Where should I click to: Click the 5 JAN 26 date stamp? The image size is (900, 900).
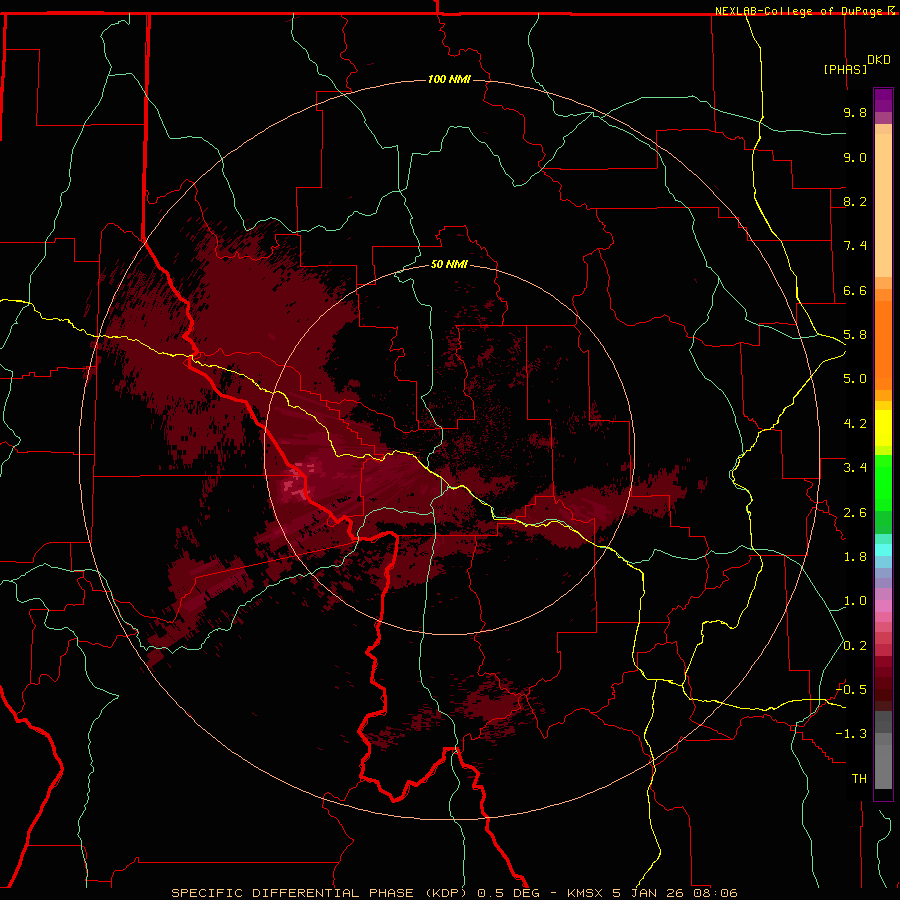tap(650, 893)
